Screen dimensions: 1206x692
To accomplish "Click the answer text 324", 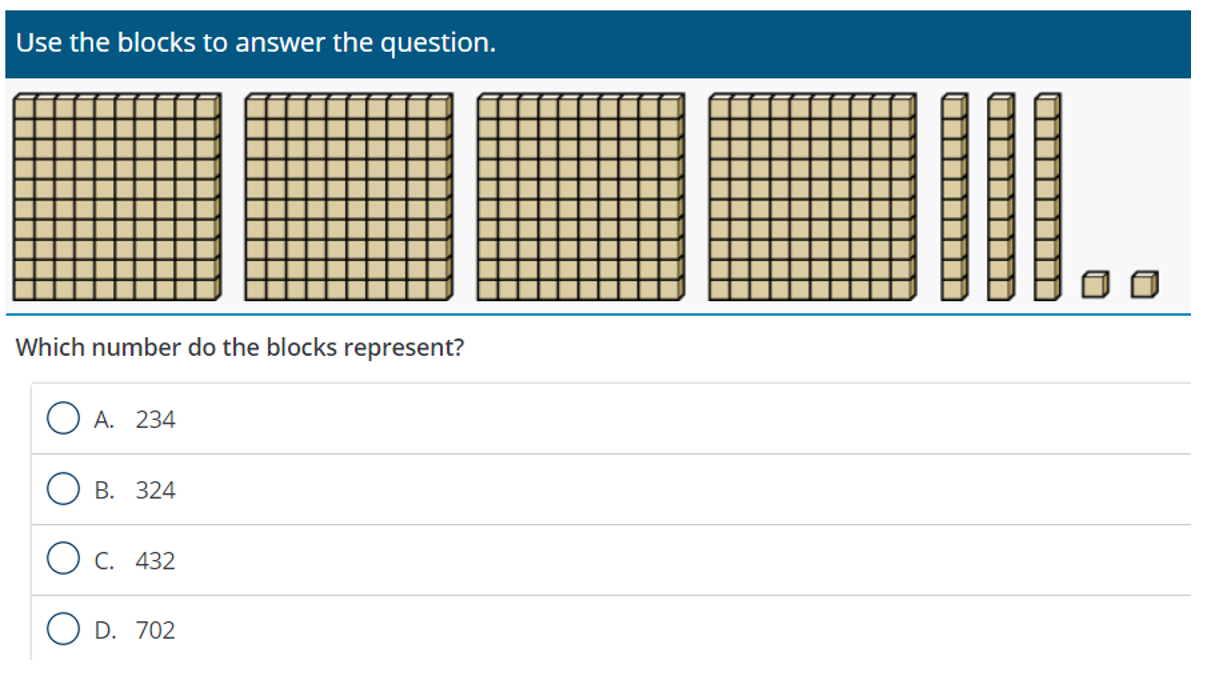I will 155,491.
